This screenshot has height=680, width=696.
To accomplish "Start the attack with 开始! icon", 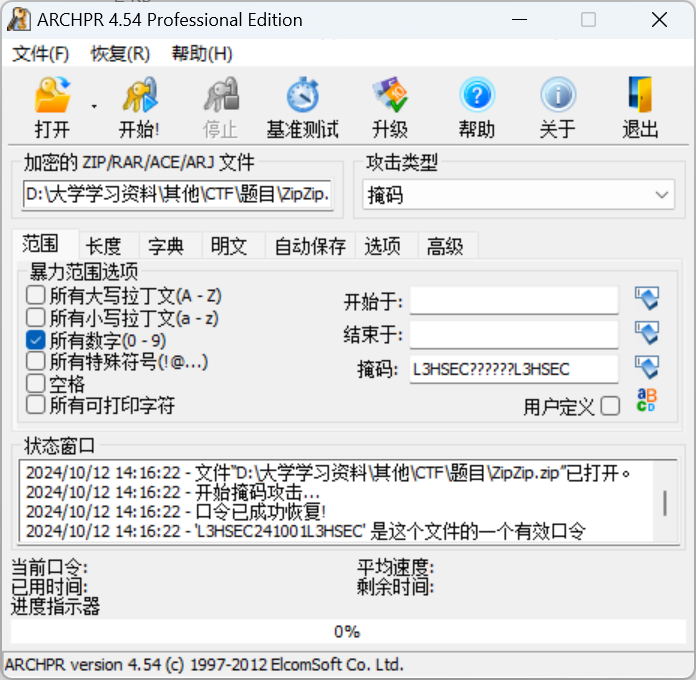I will [x=139, y=97].
